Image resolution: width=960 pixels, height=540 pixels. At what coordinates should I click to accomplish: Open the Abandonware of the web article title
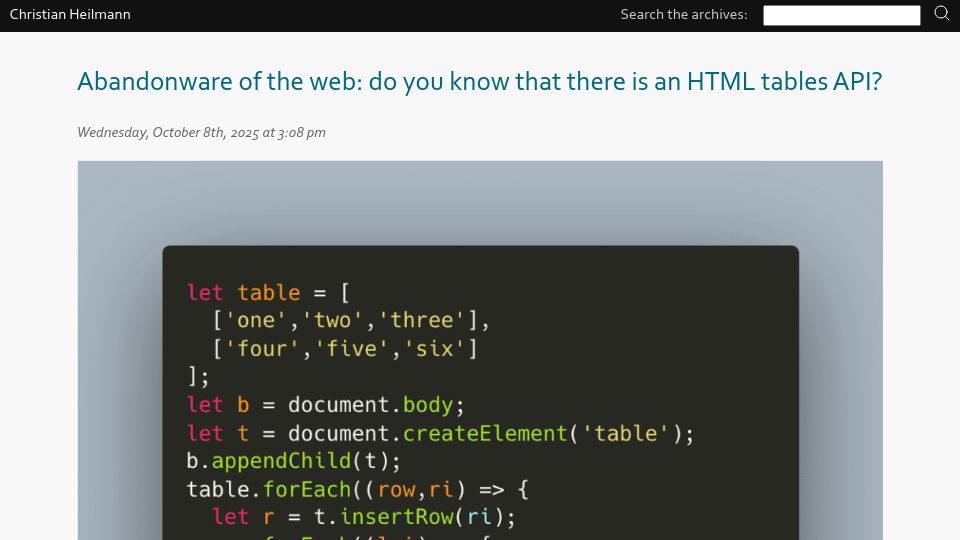coord(479,82)
